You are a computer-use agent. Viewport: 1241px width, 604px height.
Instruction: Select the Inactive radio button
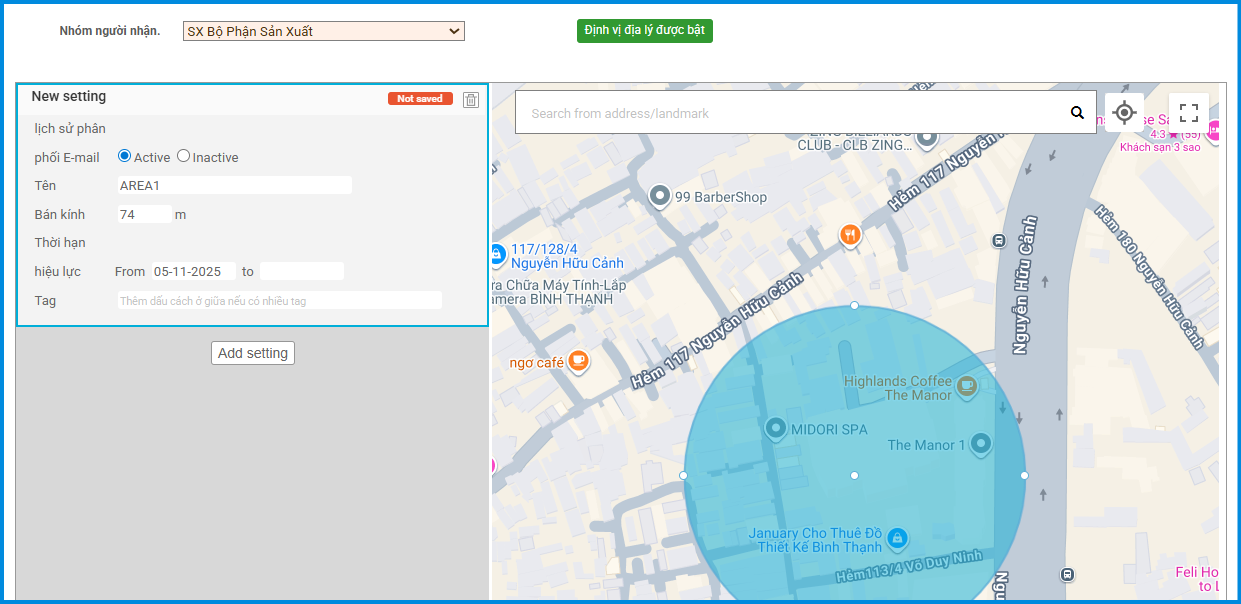183,156
